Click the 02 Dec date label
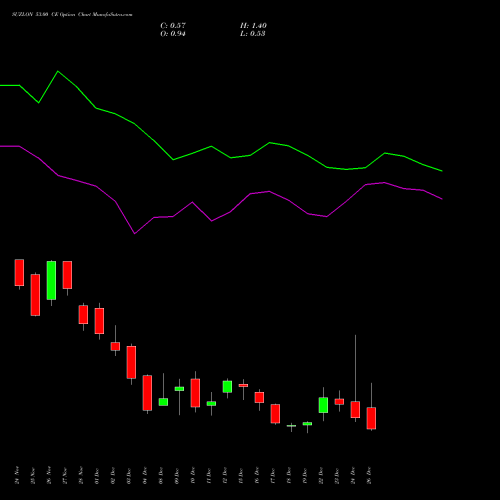Viewport: 500px width, 500px height. [113, 475]
